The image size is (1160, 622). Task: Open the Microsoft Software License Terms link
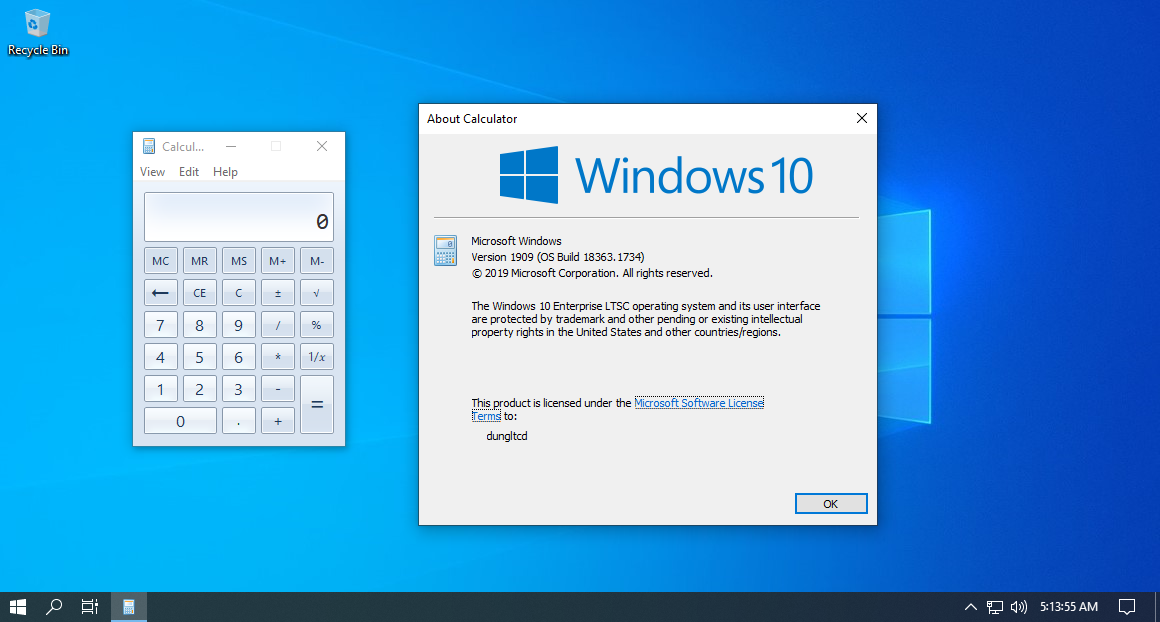tap(698, 403)
